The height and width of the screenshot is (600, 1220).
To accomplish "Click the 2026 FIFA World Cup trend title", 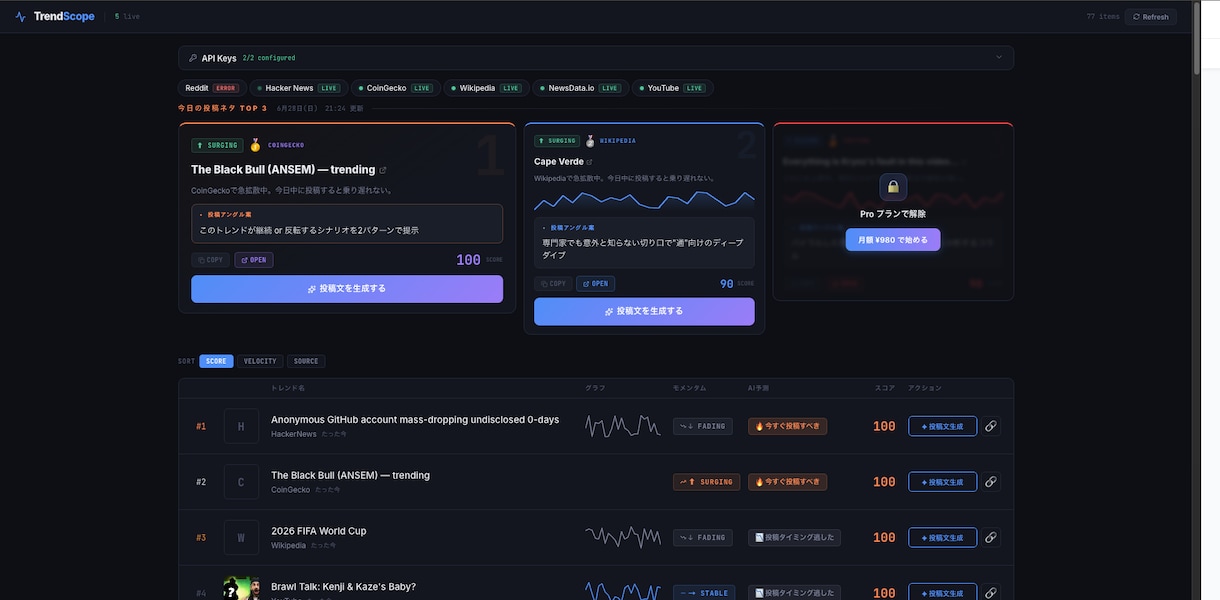I will coord(319,531).
